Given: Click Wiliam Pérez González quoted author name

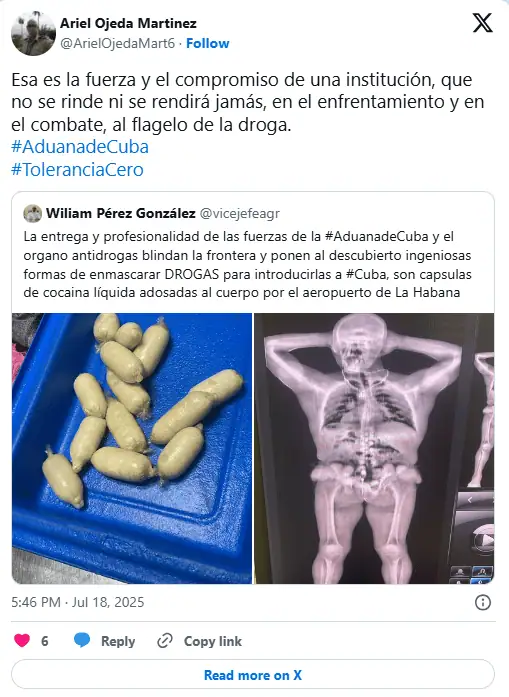Looking at the screenshot, I should point(120,213).
